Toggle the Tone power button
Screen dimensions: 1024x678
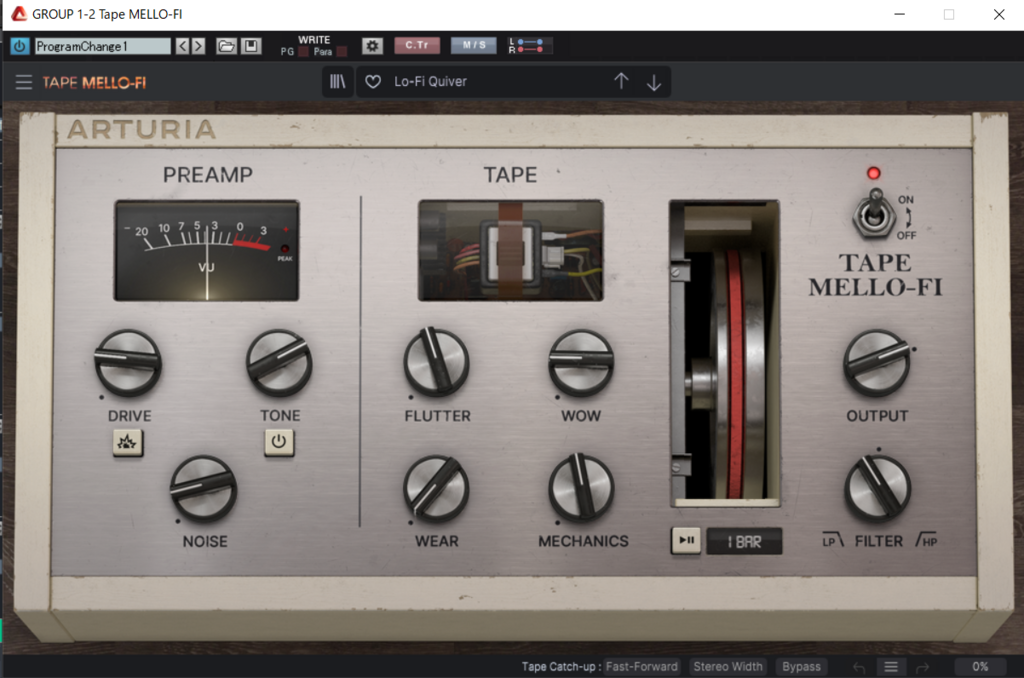(279, 442)
